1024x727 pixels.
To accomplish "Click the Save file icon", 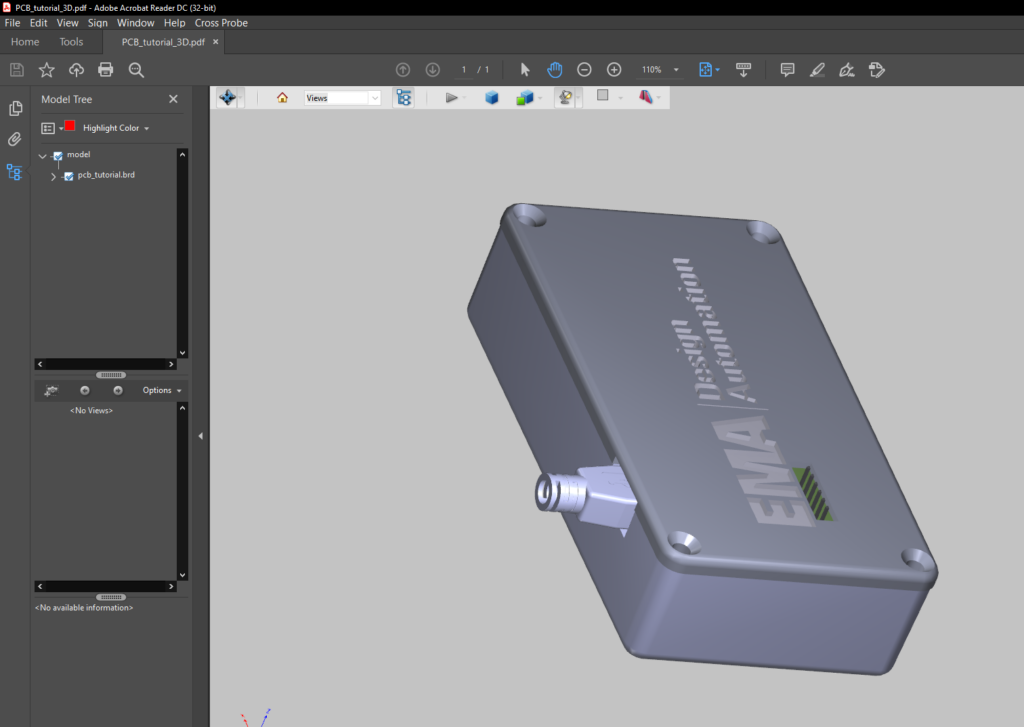I will [x=17, y=70].
